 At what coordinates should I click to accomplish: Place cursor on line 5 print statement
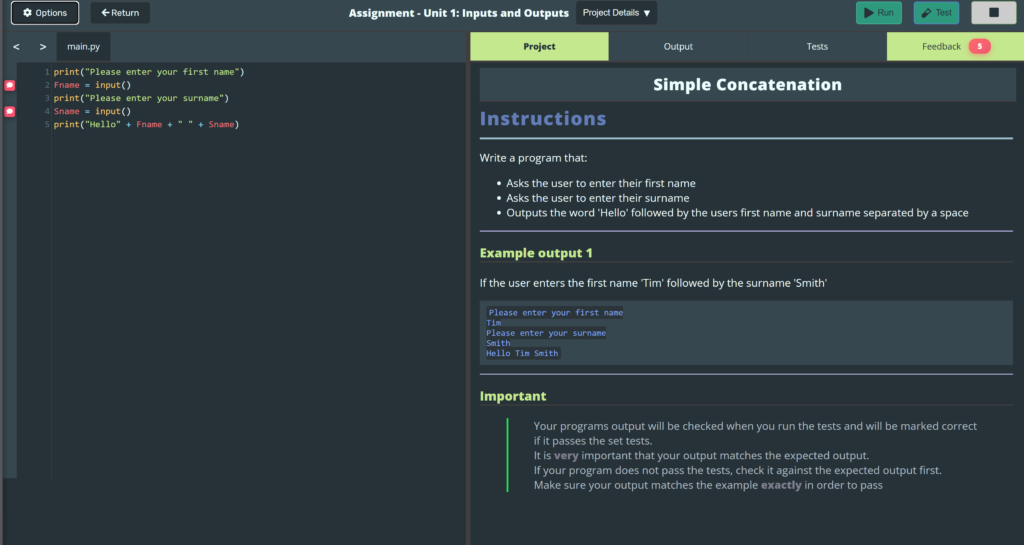tap(146, 125)
